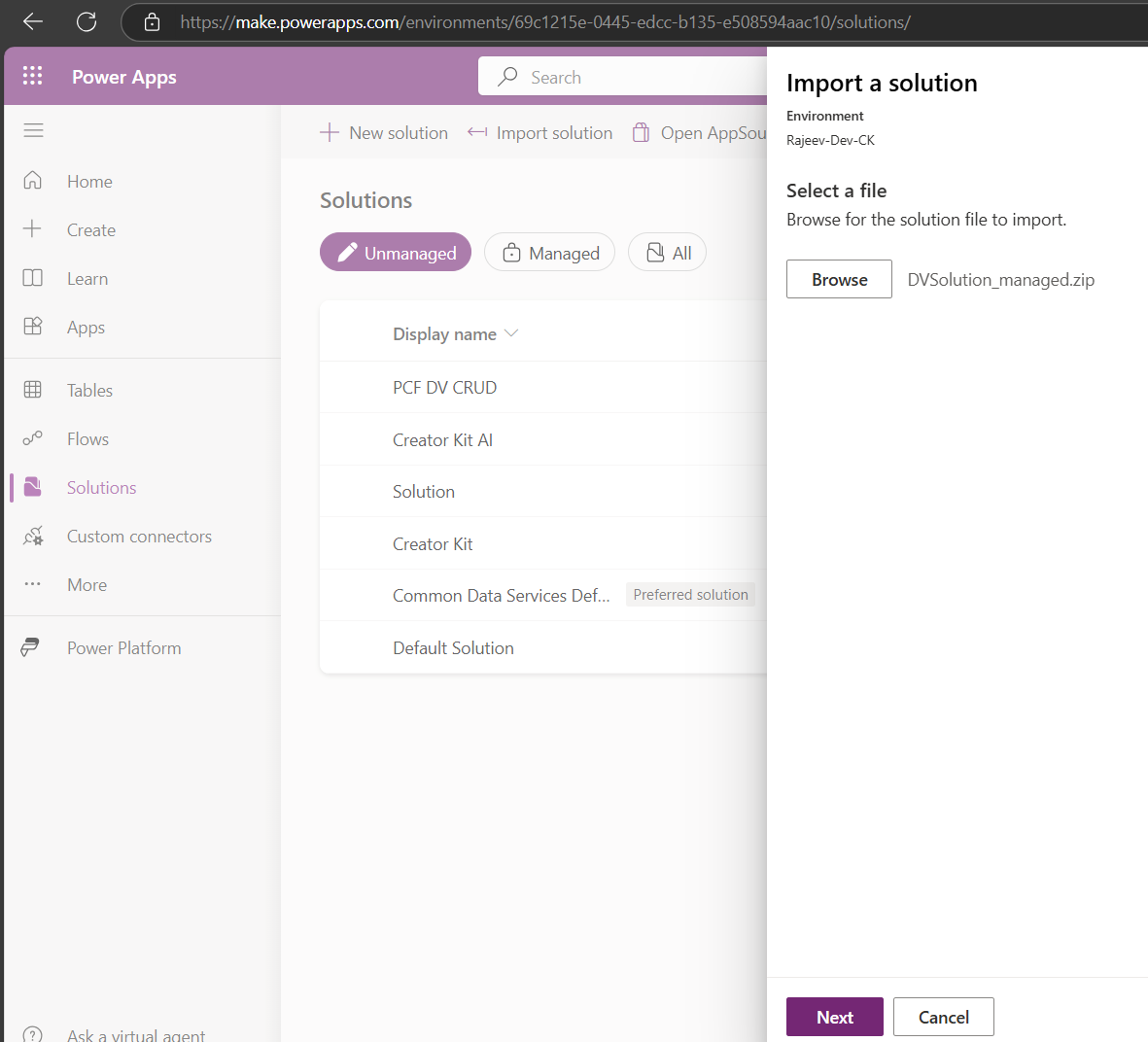Open the app launcher waffle icon
This screenshot has width=1148, height=1042.
[32, 76]
